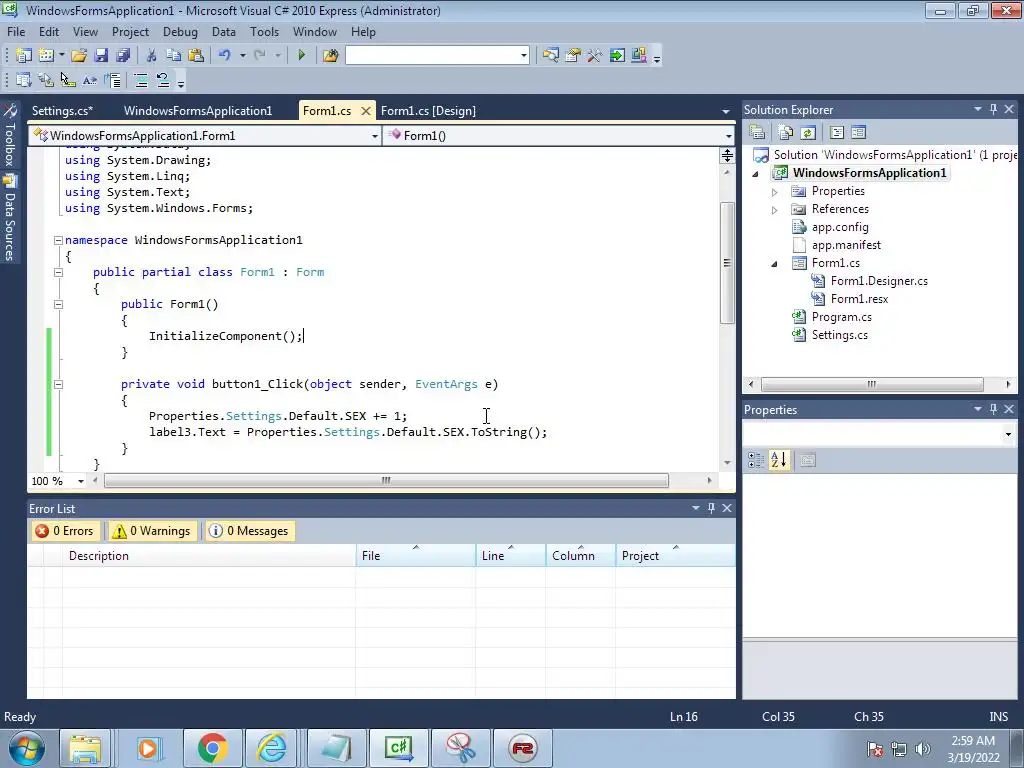Open the Tools menu

coord(264,31)
